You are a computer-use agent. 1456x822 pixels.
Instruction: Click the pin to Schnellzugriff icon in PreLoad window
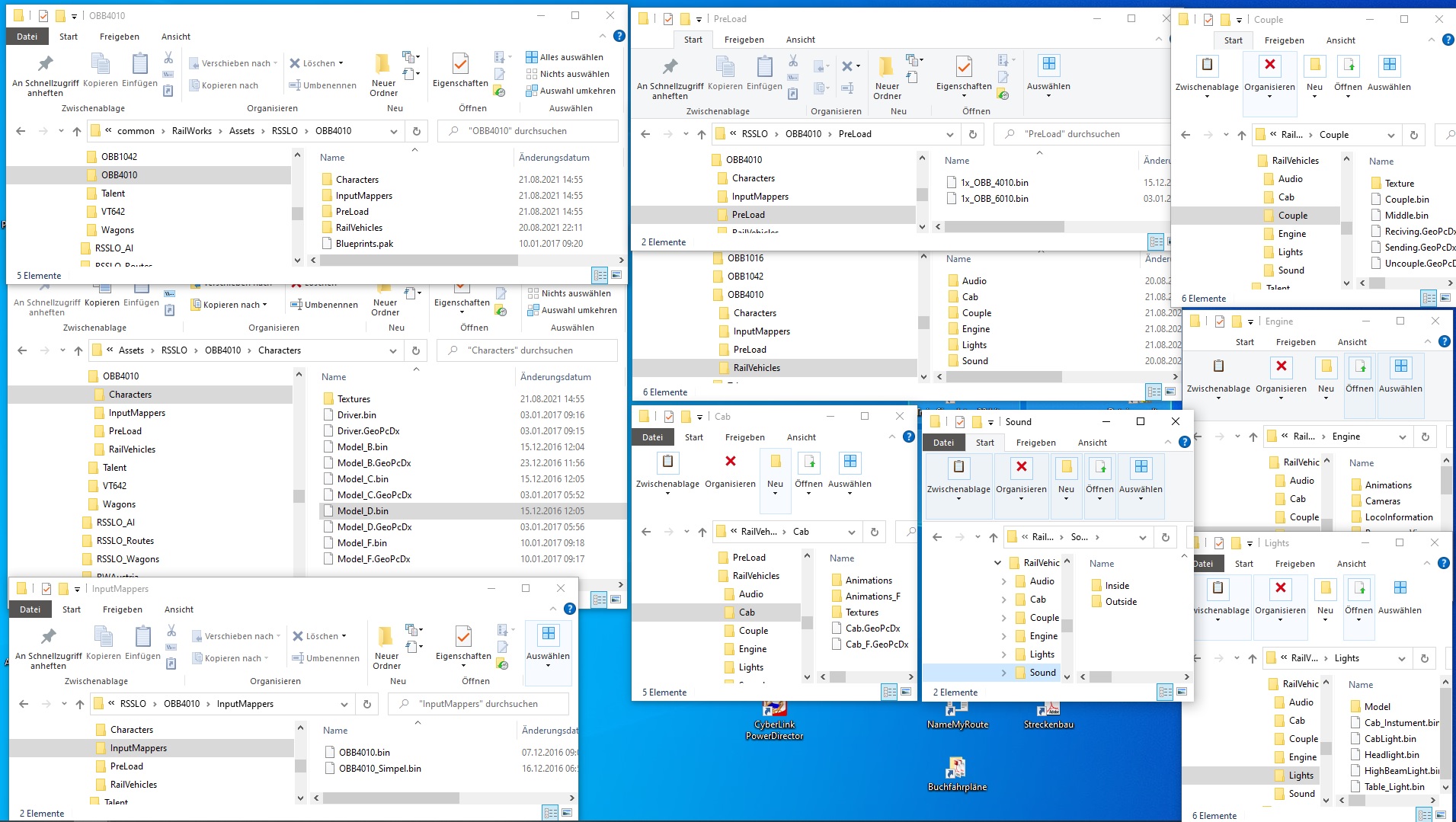tap(670, 68)
